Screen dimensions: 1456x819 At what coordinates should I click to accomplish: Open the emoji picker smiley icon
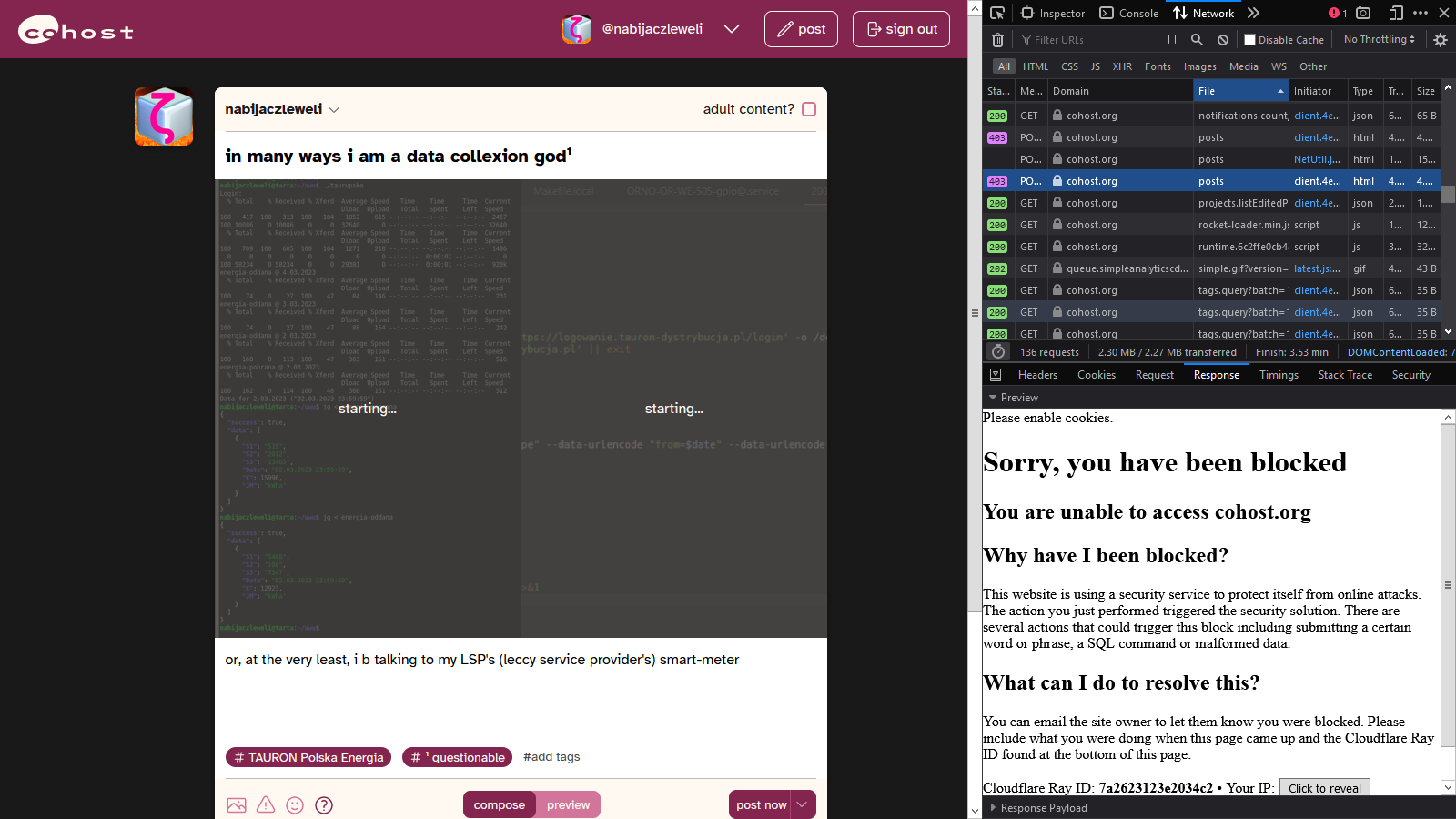295,804
